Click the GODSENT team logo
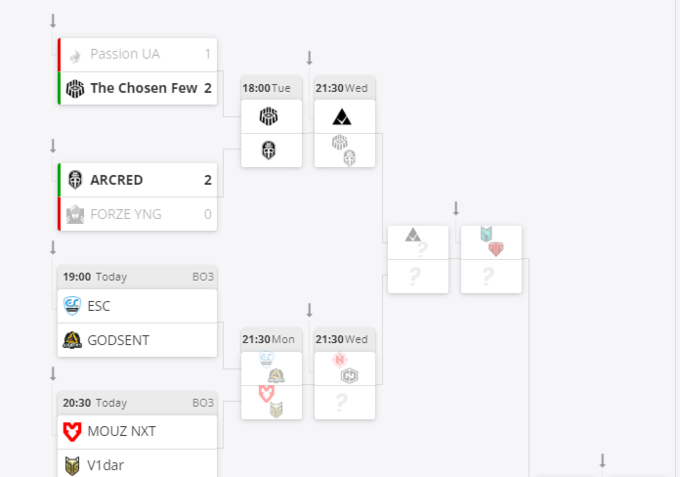The height and width of the screenshot is (477, 680). tap(72, 340)
